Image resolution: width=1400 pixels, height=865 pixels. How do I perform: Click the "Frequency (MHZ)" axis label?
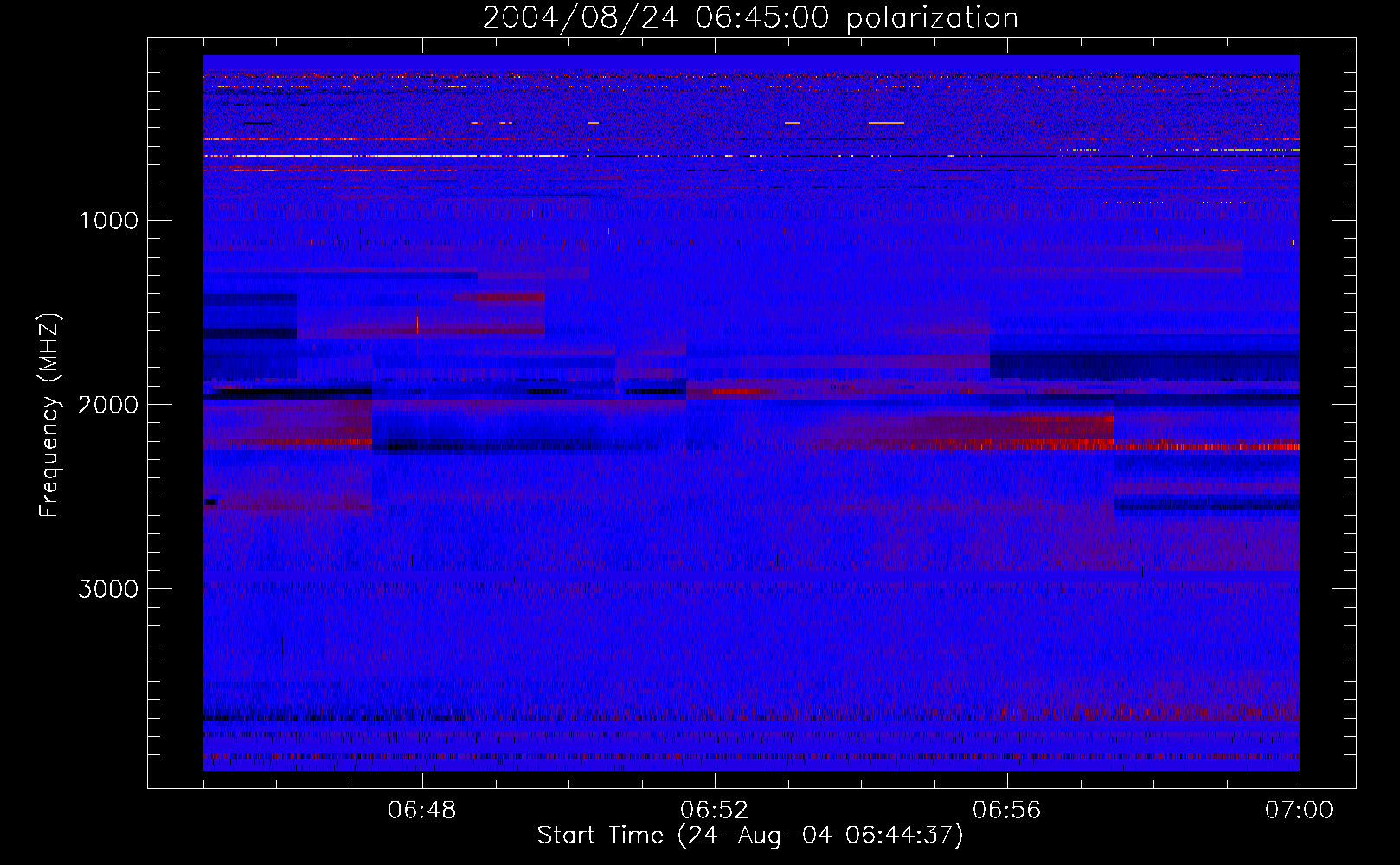point(49,415)
